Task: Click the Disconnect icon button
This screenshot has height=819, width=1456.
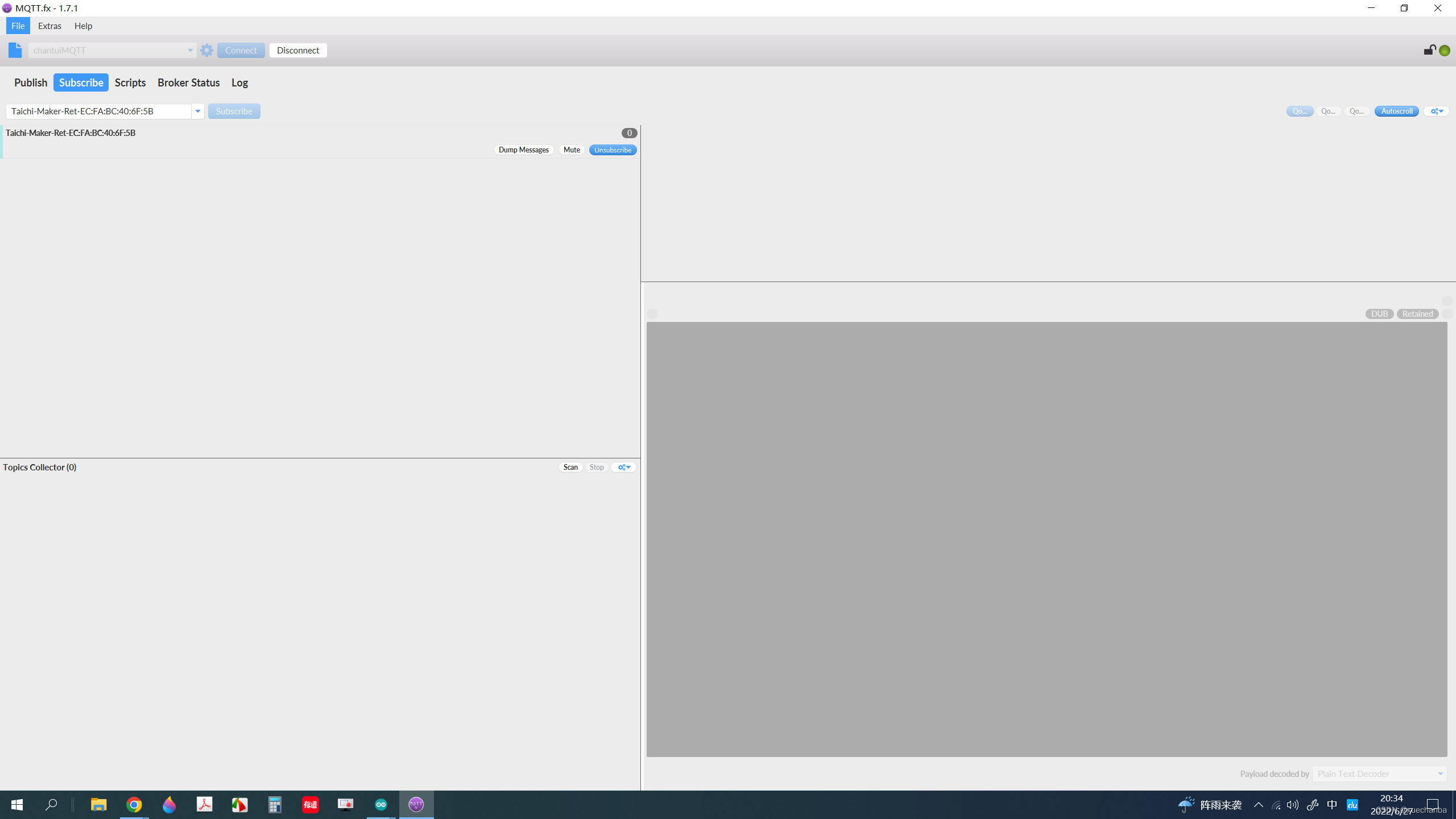Action: (x=298, y=50)
